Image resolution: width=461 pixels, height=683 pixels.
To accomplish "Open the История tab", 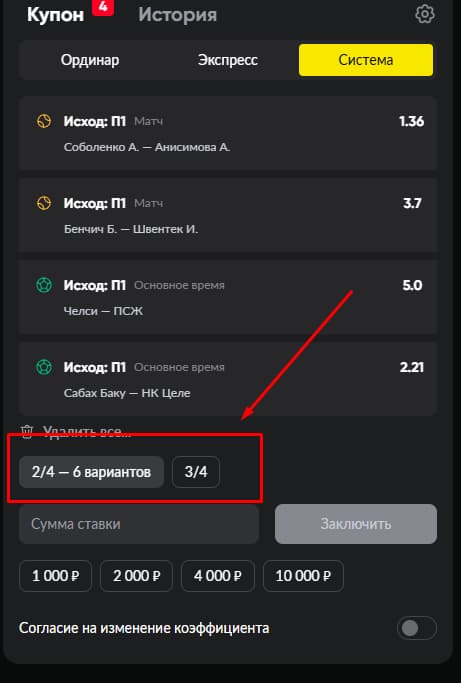I will click(x=177, y=15).
